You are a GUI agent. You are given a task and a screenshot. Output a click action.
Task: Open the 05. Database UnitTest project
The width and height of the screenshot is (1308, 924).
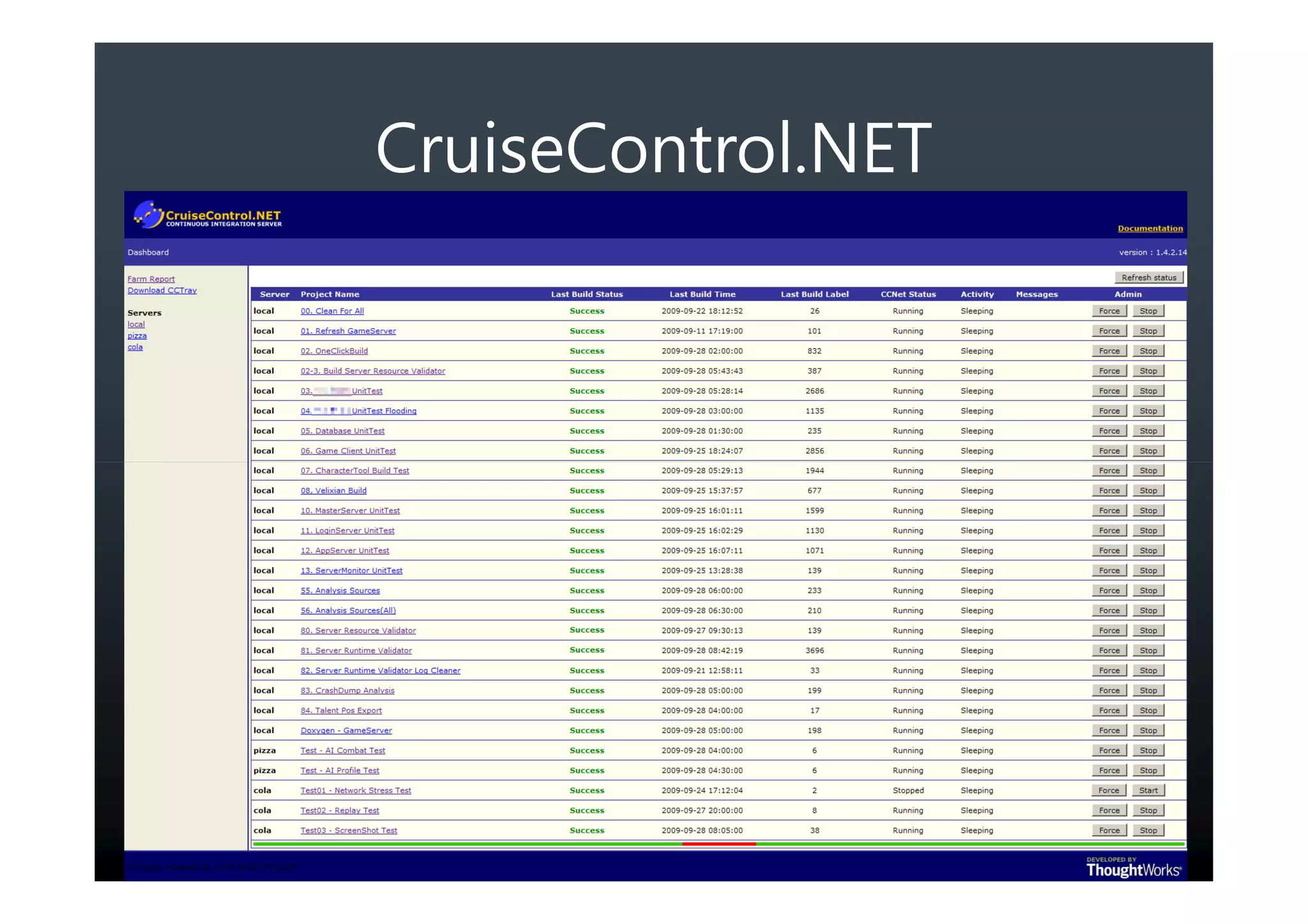click(x=342, y=431)
